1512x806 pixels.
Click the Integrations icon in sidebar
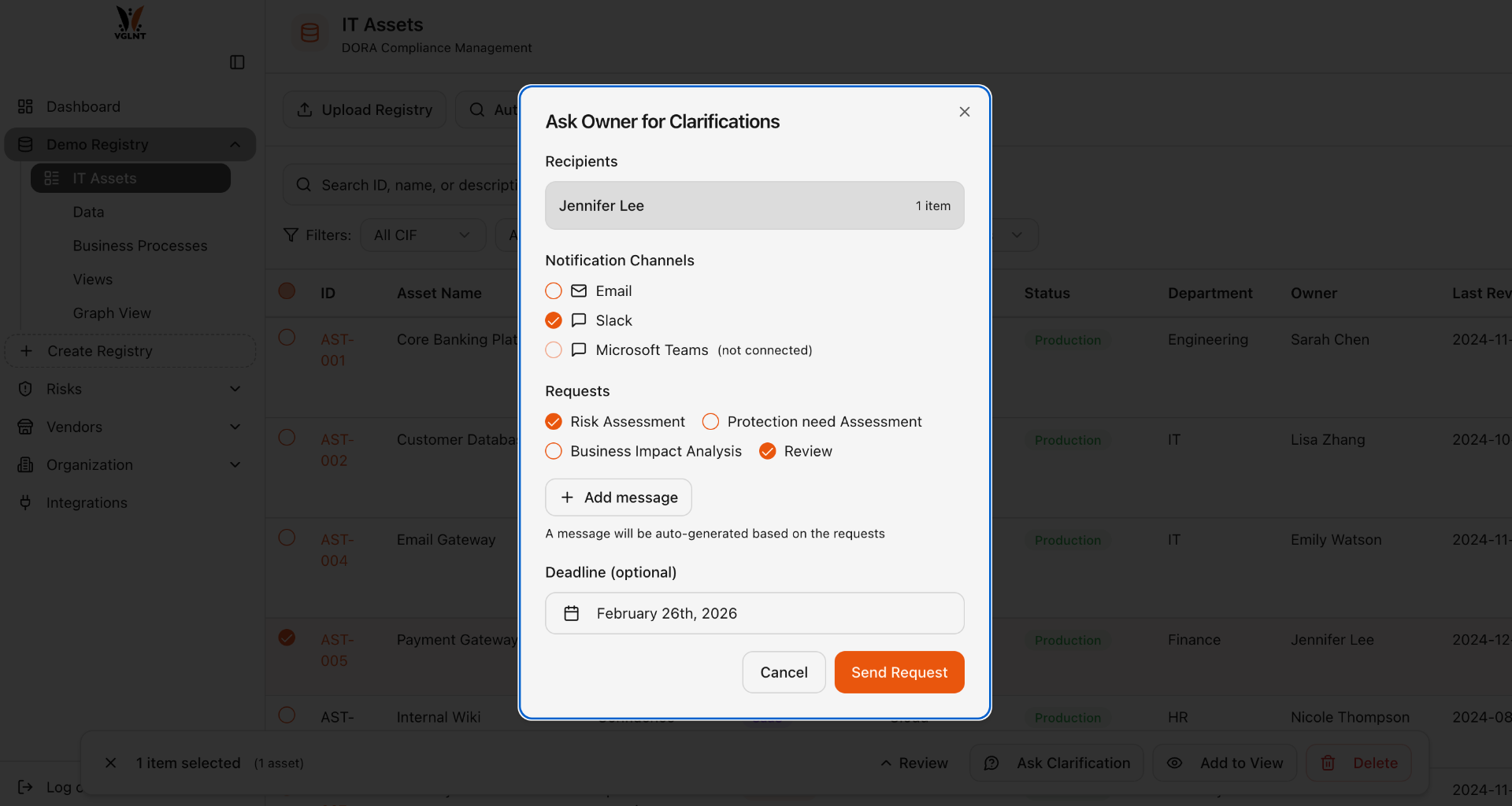coord(25,502)
